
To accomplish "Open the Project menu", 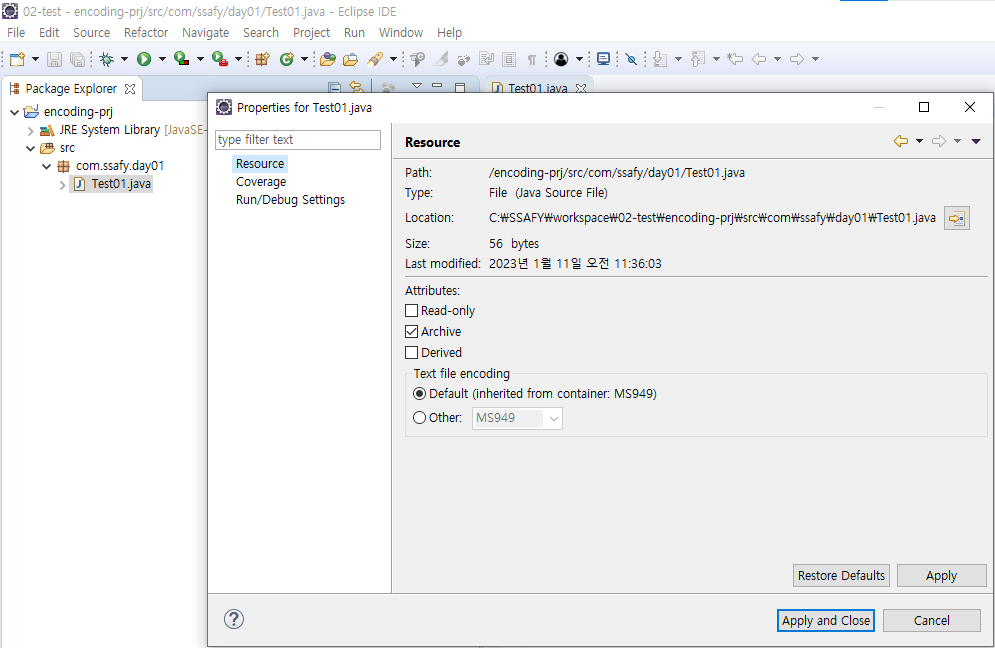I will coord(311,32).
